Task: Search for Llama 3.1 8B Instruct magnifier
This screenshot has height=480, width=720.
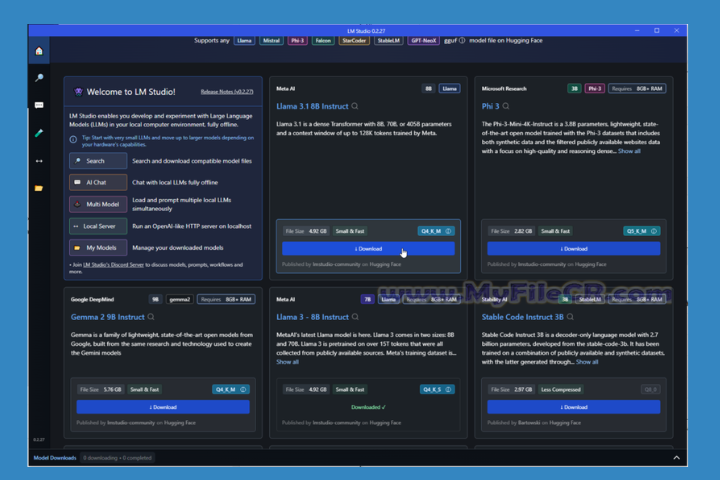Action: pos(355,106)
